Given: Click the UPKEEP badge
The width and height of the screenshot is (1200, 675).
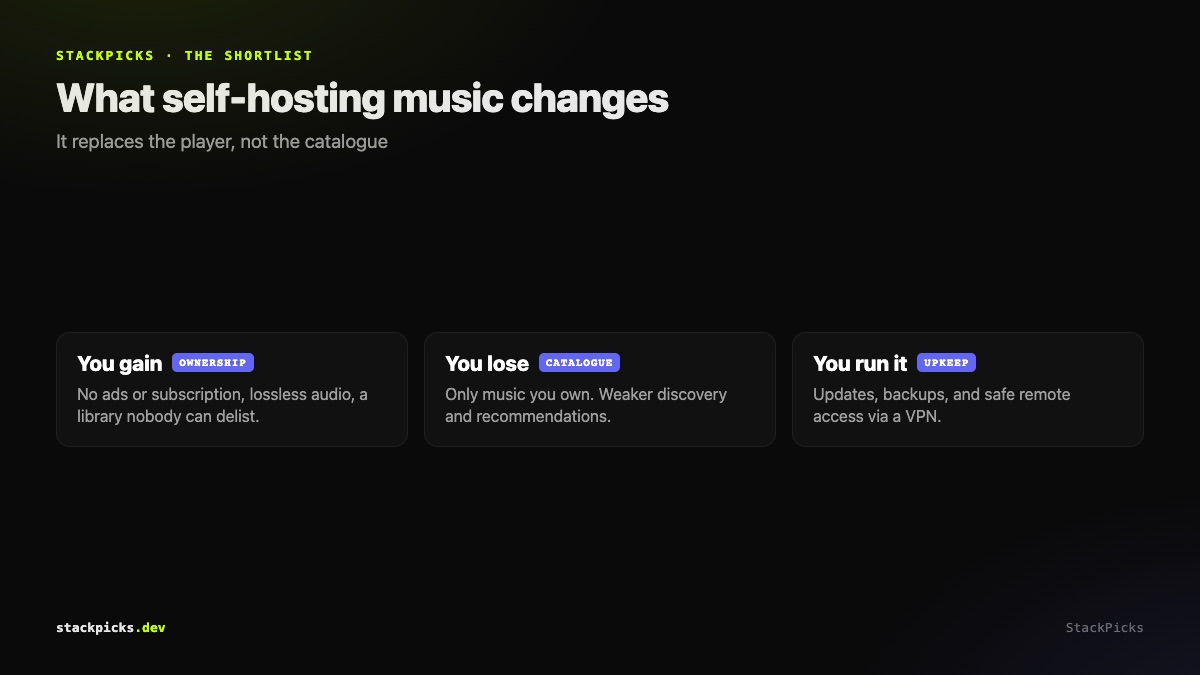Looking at the screenshot, I should pos(946,363).
